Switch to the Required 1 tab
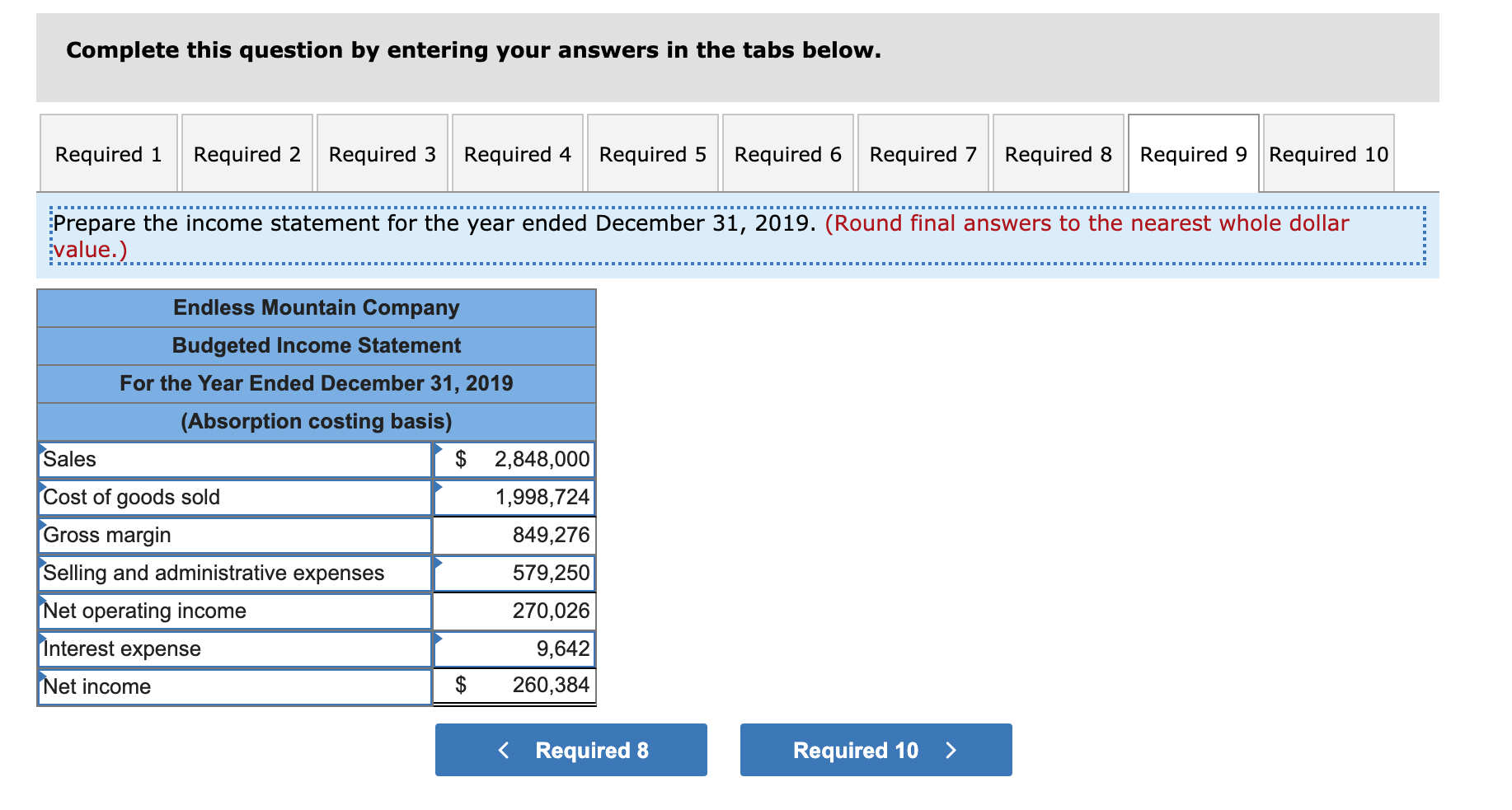 pyautogui.click(x=108, y=153)
